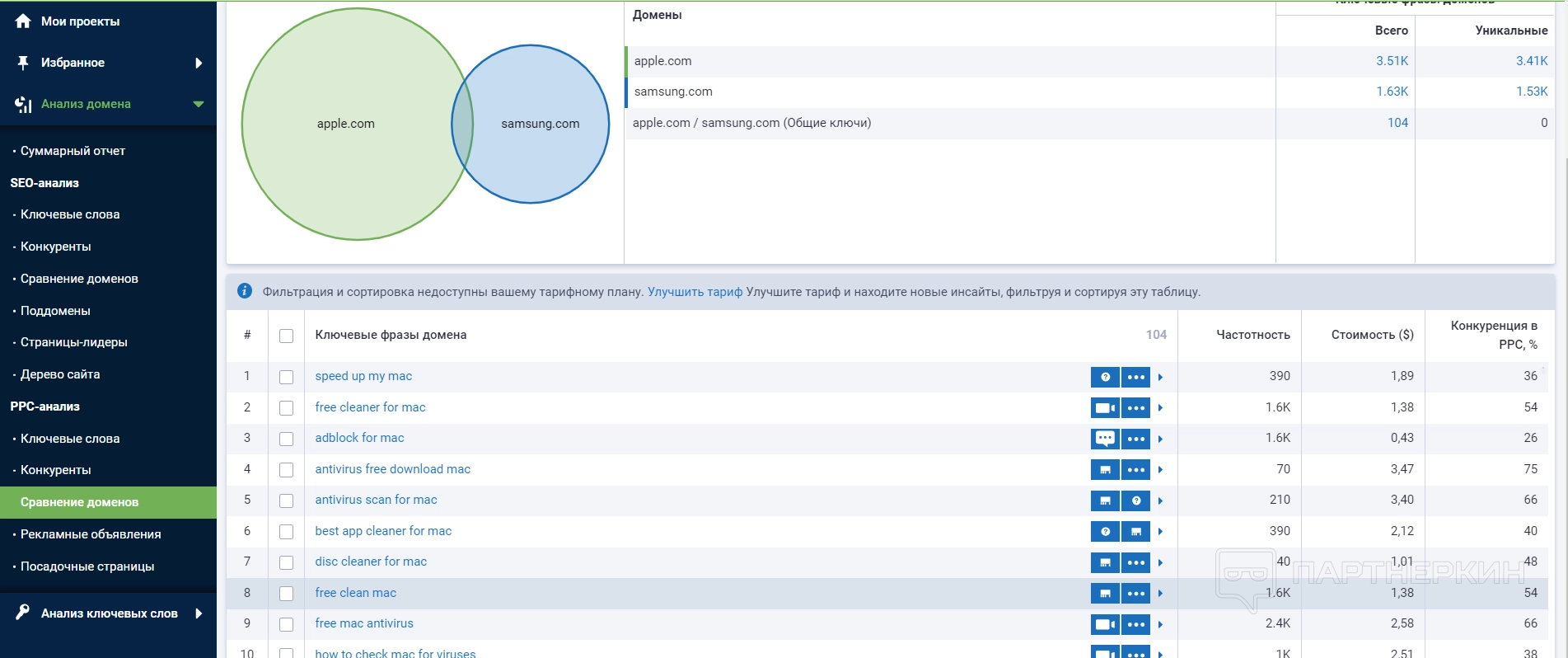1568x658 pixels.
Task: Open the three-dots icon for free mac antivirus
Action: (x=1135, y=624)
